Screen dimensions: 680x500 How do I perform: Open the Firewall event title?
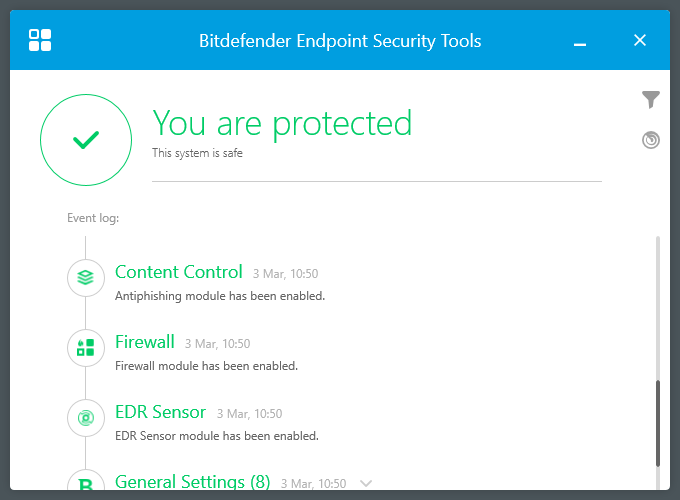[x=145, y=342]
